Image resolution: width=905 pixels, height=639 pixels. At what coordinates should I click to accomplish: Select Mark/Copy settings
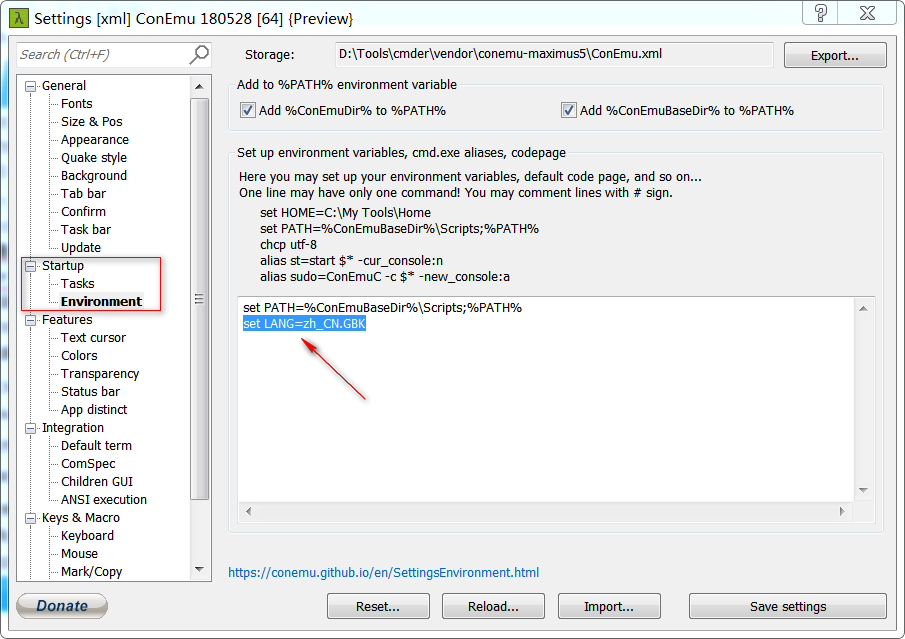[x=91, y=571]
